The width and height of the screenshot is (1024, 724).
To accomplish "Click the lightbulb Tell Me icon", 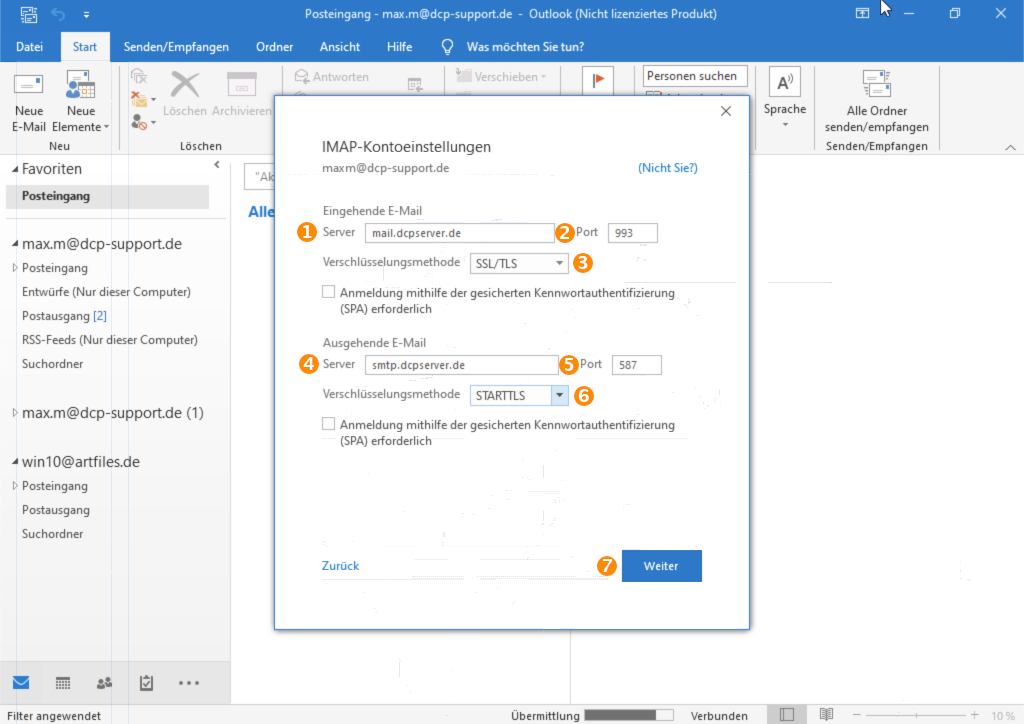I will (x=447, y=46).
